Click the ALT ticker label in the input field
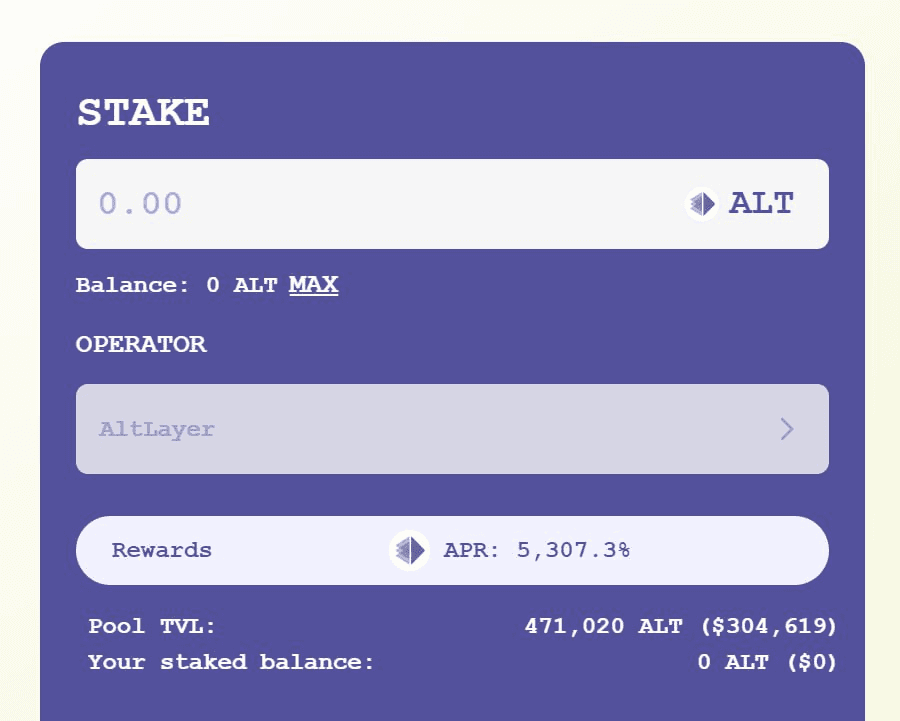Viewport: 900px width, 721px height. [762, 204]
